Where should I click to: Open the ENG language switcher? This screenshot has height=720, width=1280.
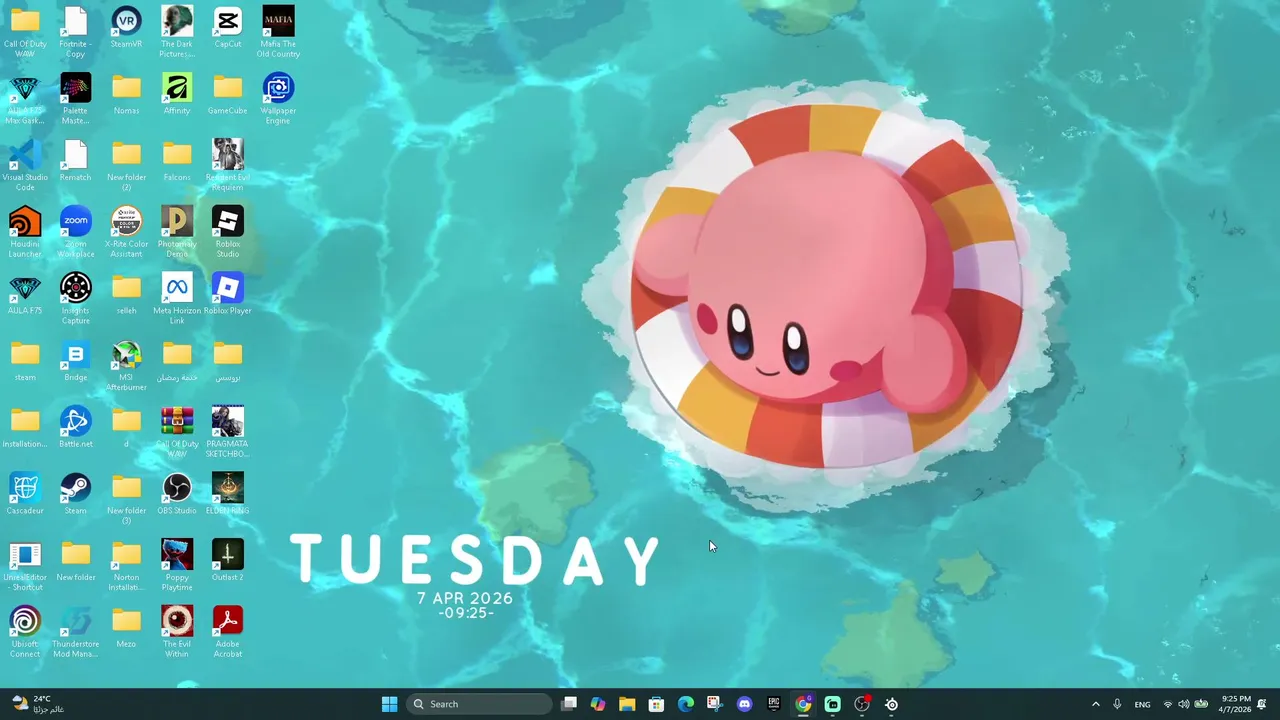point(1142,704)
